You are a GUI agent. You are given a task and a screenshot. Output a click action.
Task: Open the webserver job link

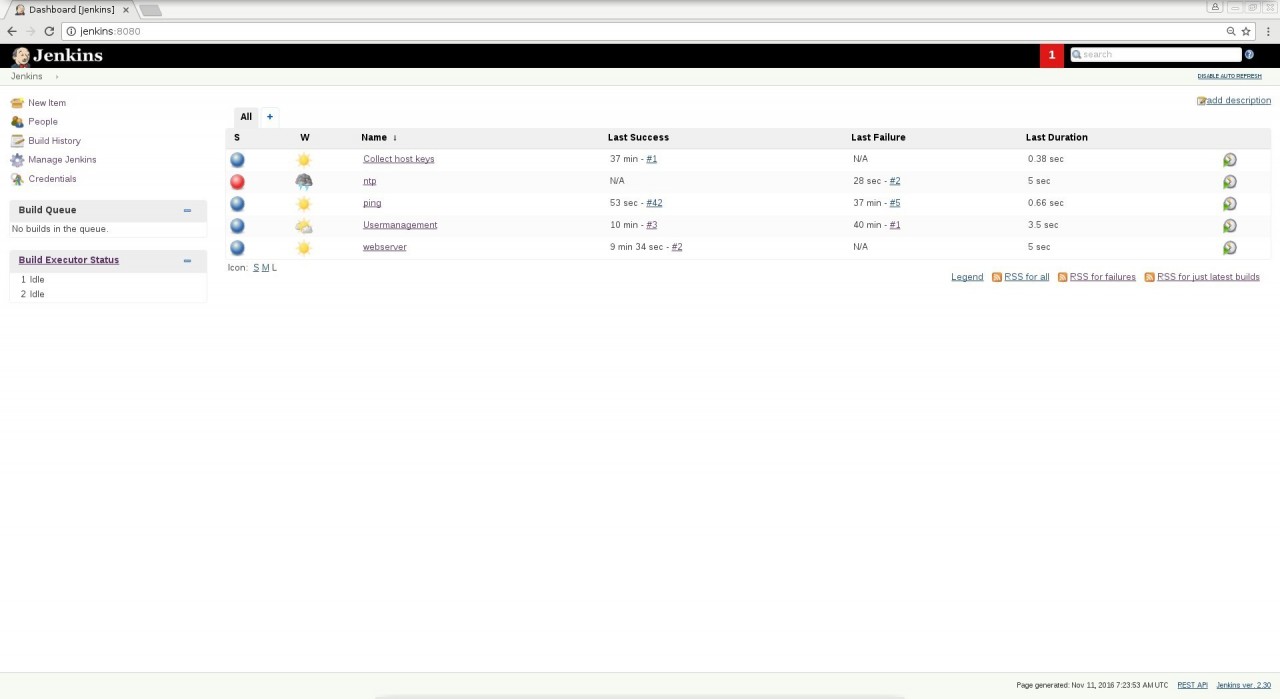click(x=384, y=247)
